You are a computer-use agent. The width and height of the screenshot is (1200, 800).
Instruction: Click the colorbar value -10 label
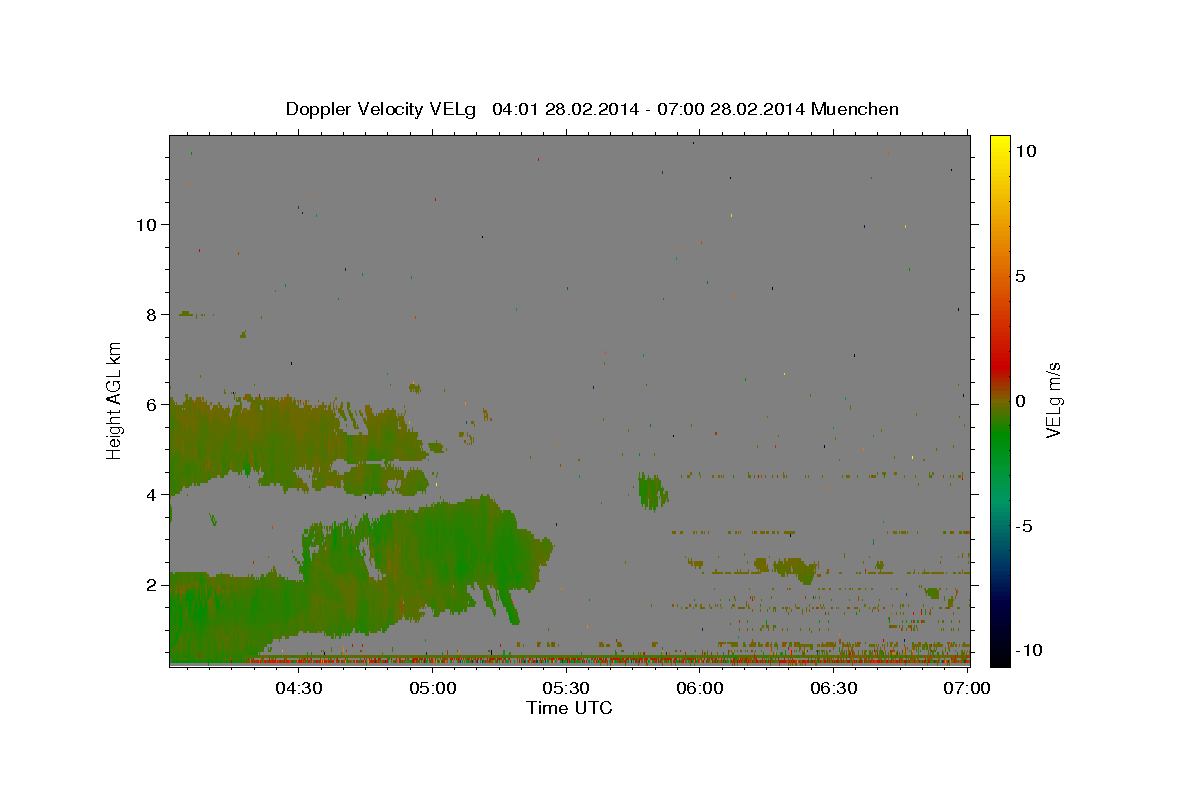click(1028, 650)
